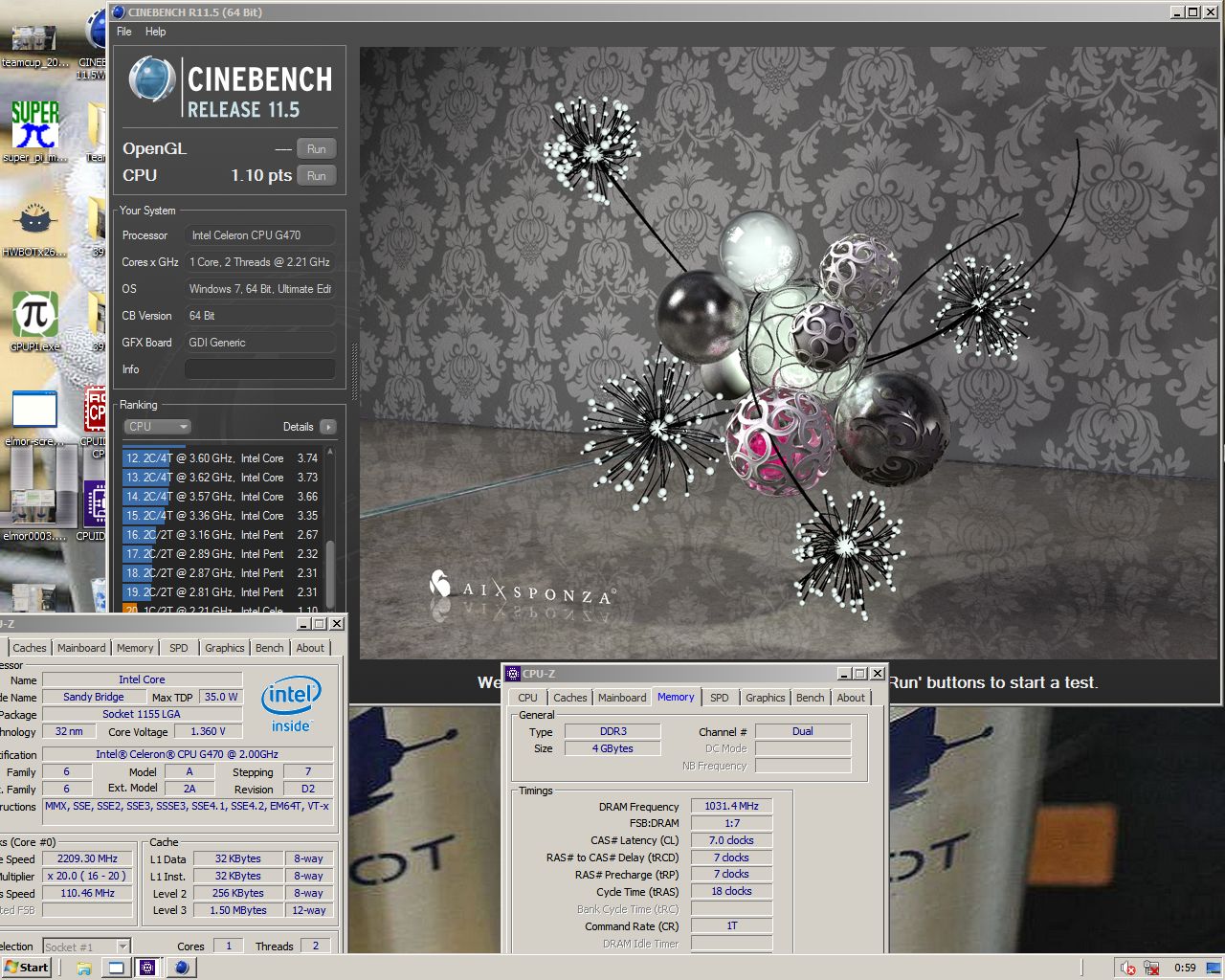Viewport: 1225px width, 980px height.
Task: Open Windows Explorer from the taskbar
Action: click(84, 968)
